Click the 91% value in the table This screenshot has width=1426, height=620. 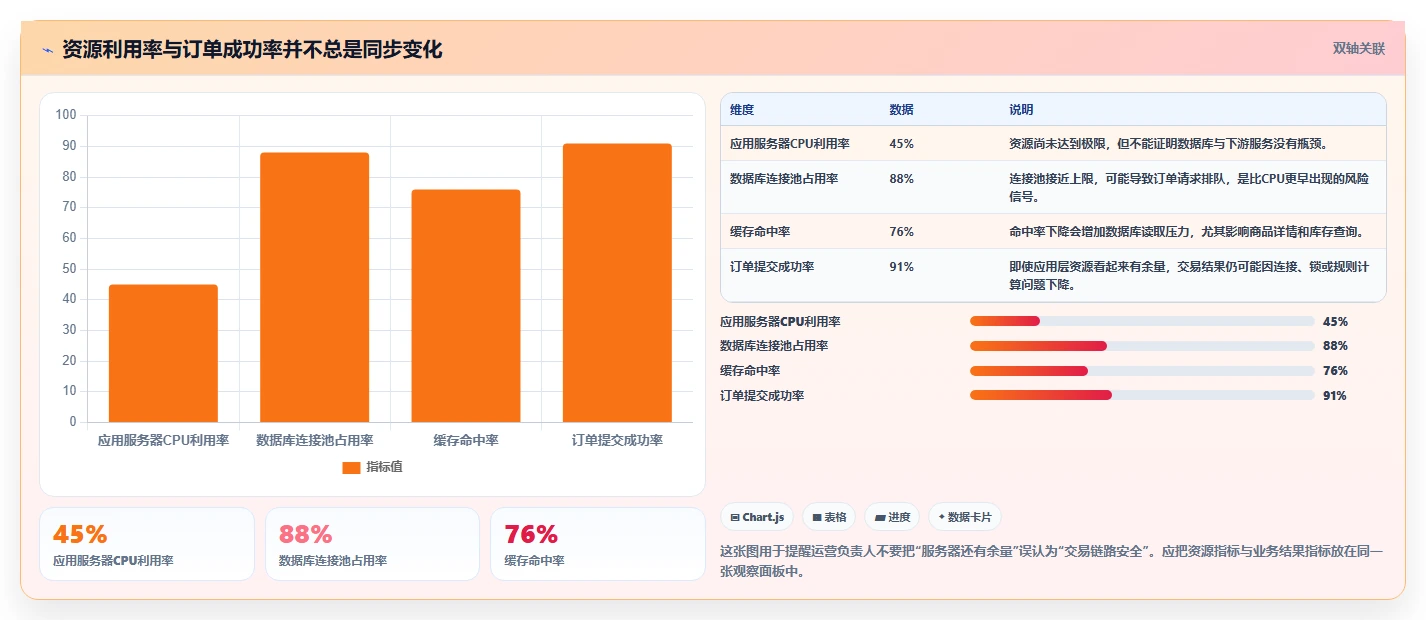(x=901, y=267)
